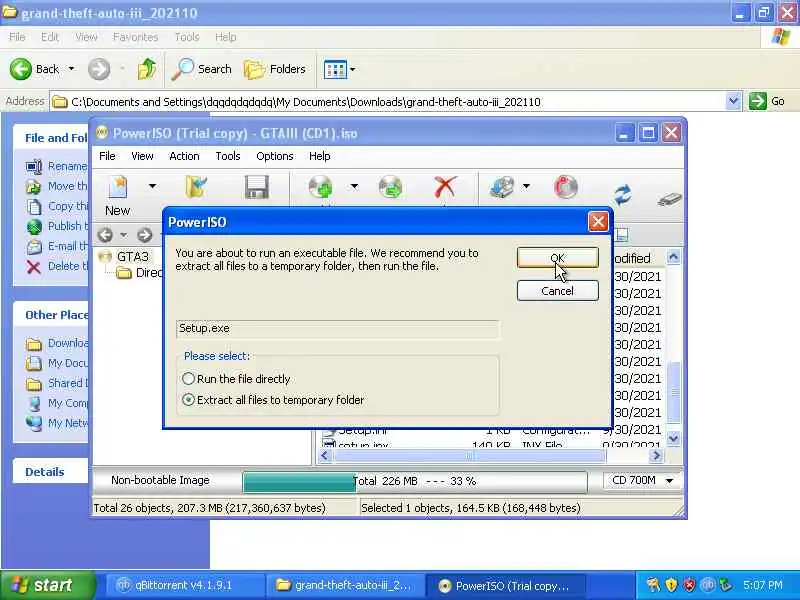Screen dimensions: 800x600
Task: Open Downloads under Other Places
Action: [x=57, y=343]
